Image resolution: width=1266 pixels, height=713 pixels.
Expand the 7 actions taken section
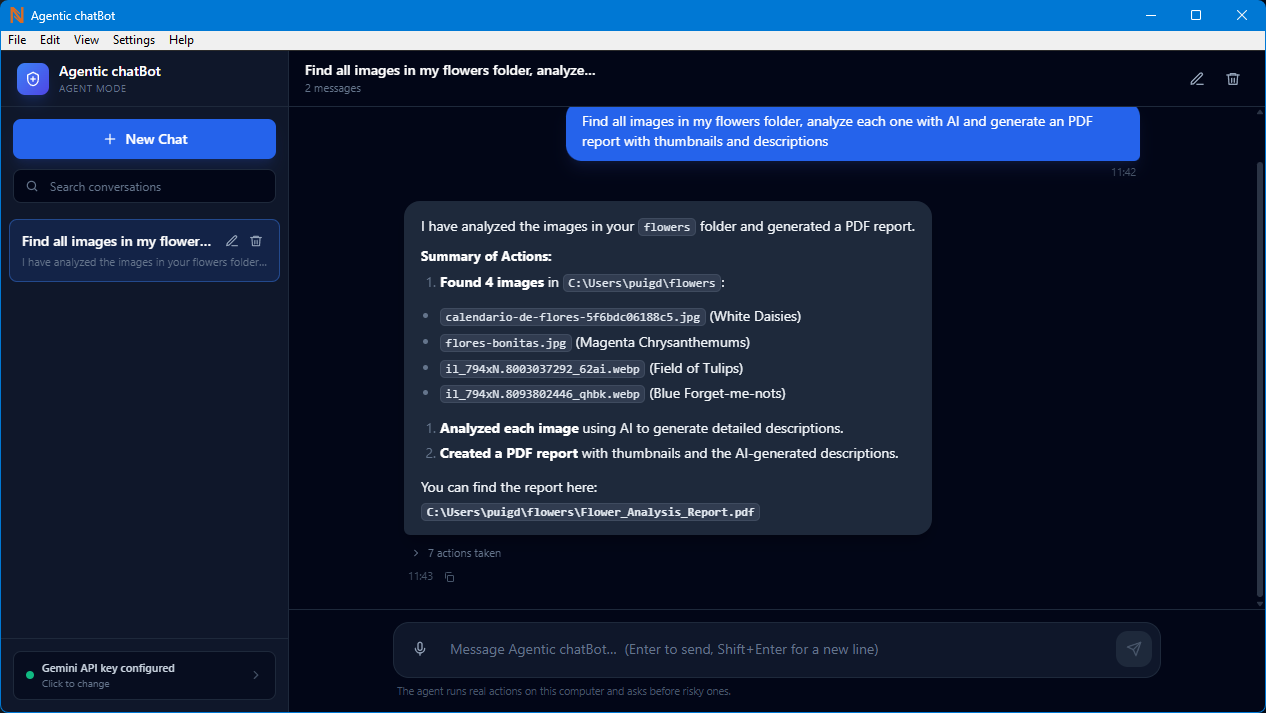[457, 553]
